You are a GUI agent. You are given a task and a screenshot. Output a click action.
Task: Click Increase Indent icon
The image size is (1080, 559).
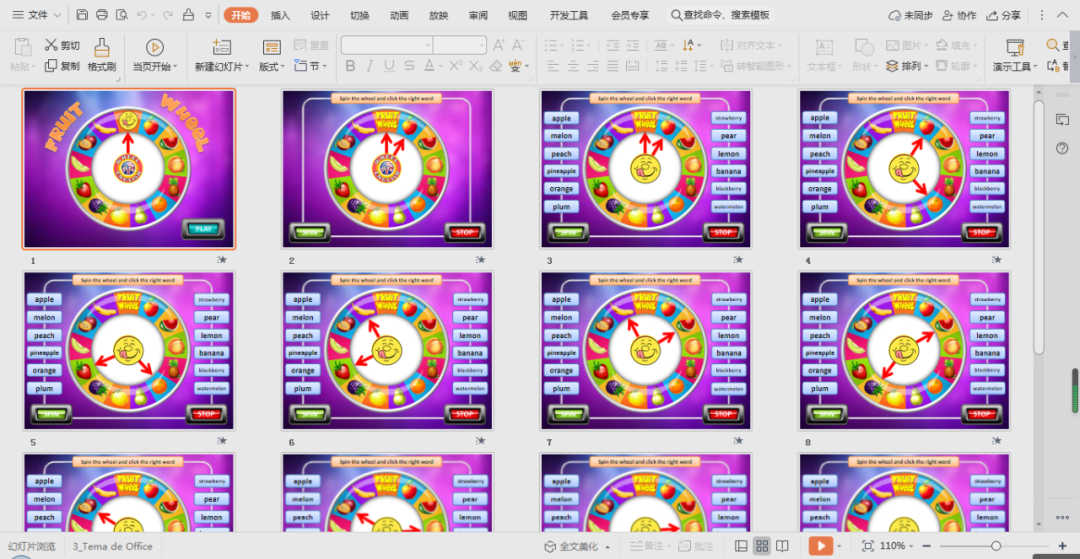[632, 45]
